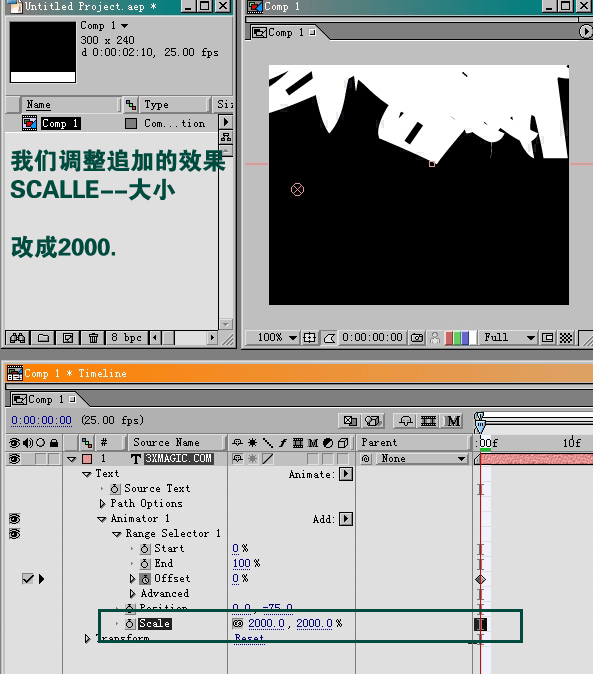Click the hide shy layers button in Timeline
This screenshot has width=593, height=674.
[406, 421]
